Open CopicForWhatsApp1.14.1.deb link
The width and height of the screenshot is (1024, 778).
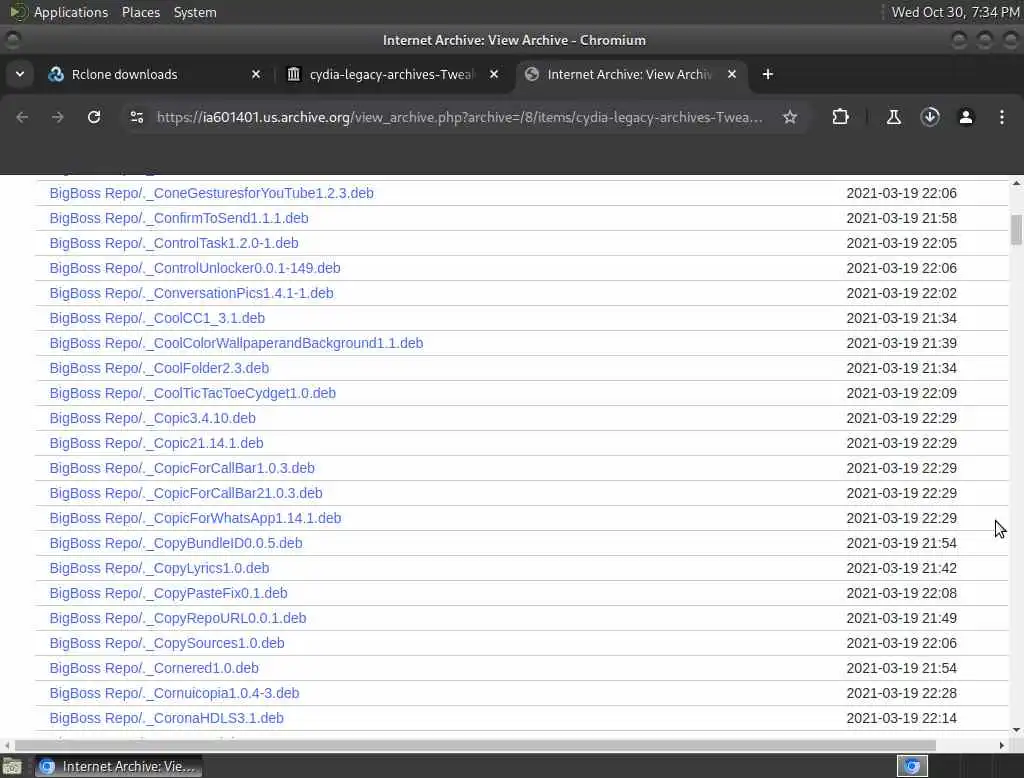(x=195, y=518)
